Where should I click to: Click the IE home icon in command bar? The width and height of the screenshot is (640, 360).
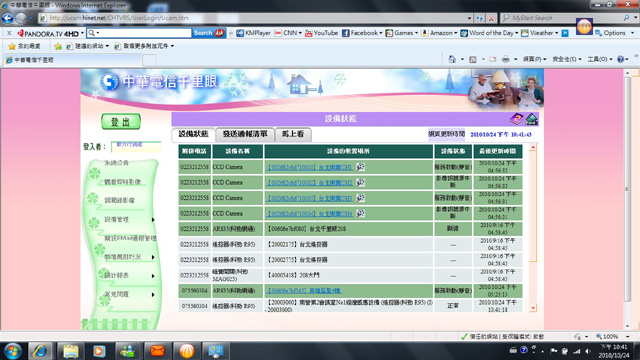pyautogui.click(x=452, y=60)
